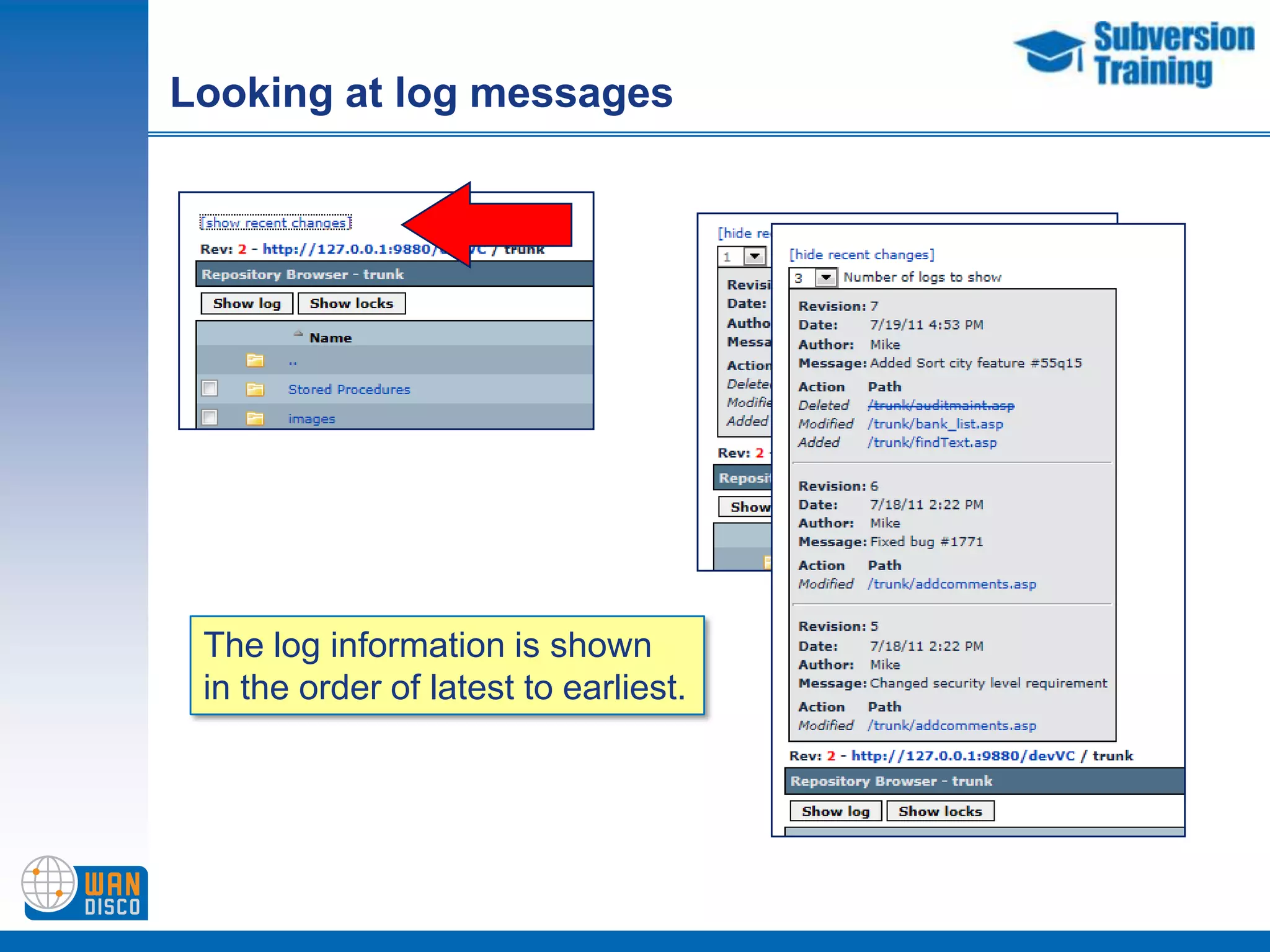Image resolution: width=1270 pixels, height=952 pixels.
Task: Open Stored Procedures folder link
Action: [x=349, y=389]
